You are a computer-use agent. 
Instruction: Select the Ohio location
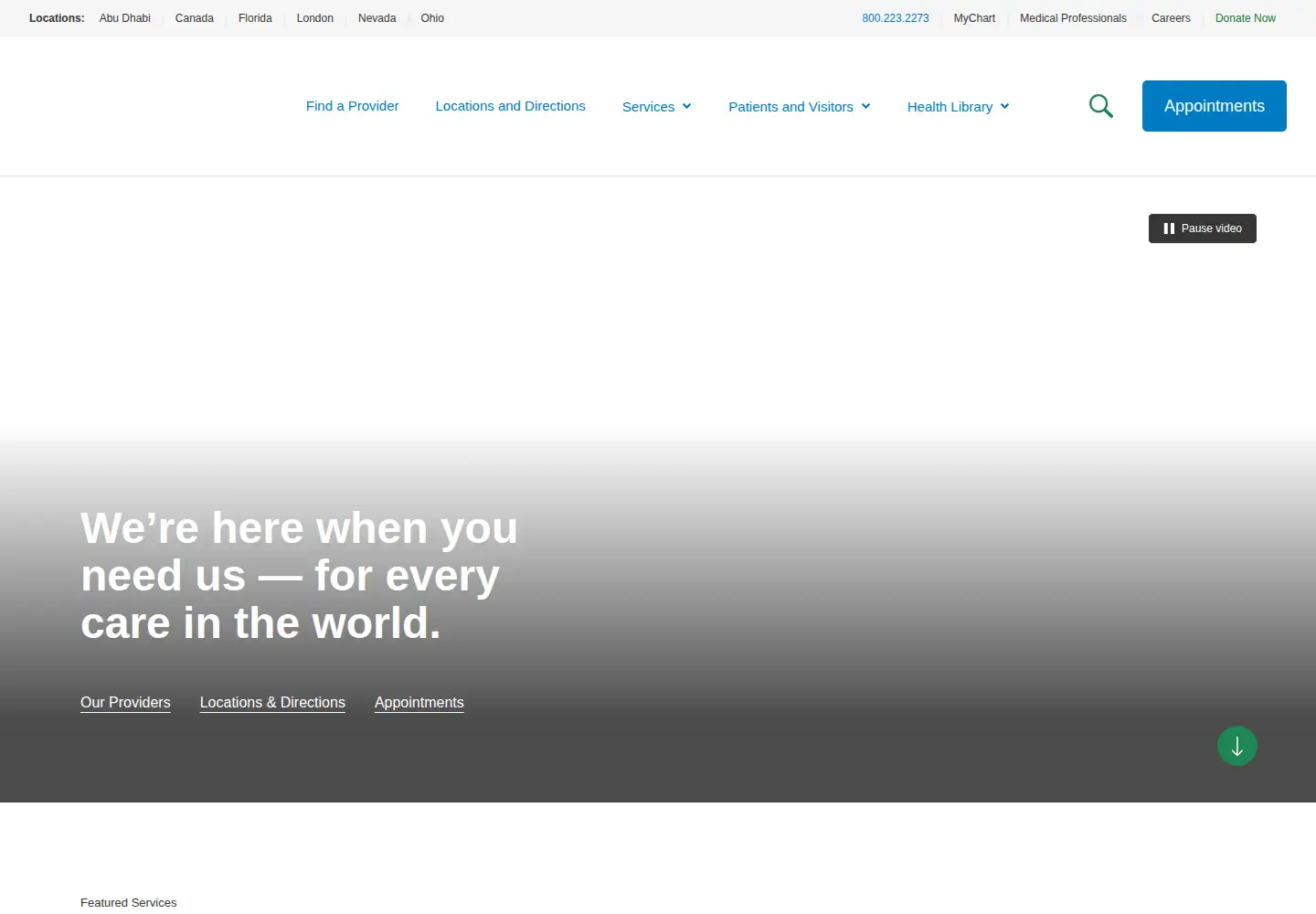(432, 18)
